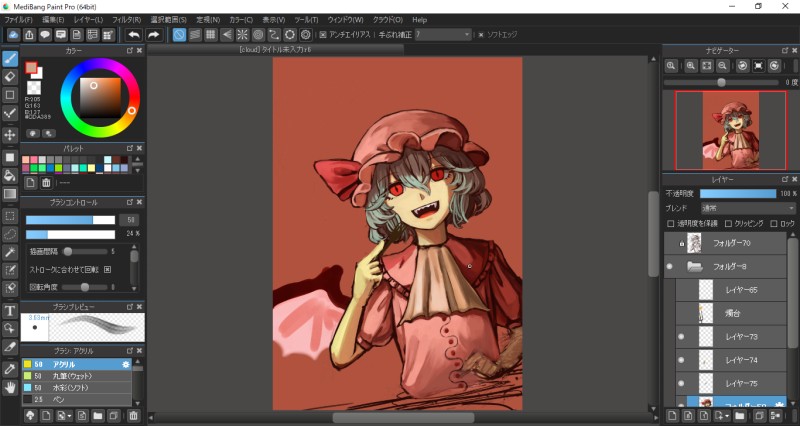The image size is (800, 426).
Task: Open the 選択範囲(S) menu
Action: tap(168, 20)
